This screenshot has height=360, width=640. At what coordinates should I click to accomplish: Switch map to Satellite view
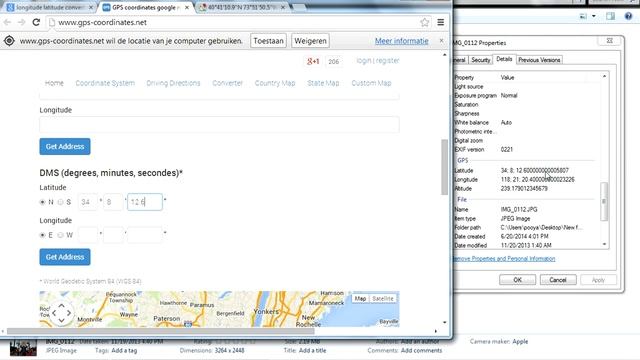382,299
